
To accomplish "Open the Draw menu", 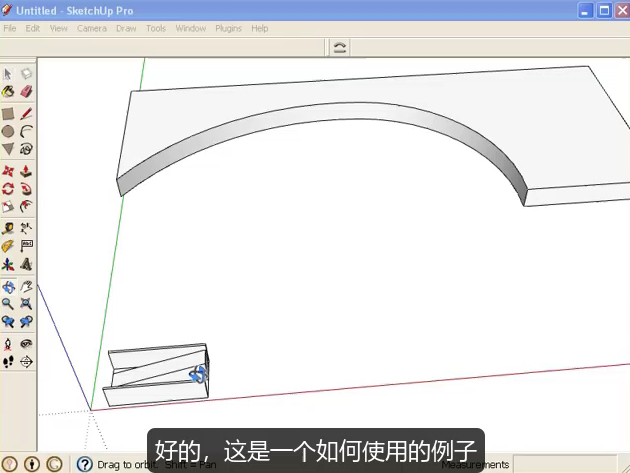I will click(126, 28).
